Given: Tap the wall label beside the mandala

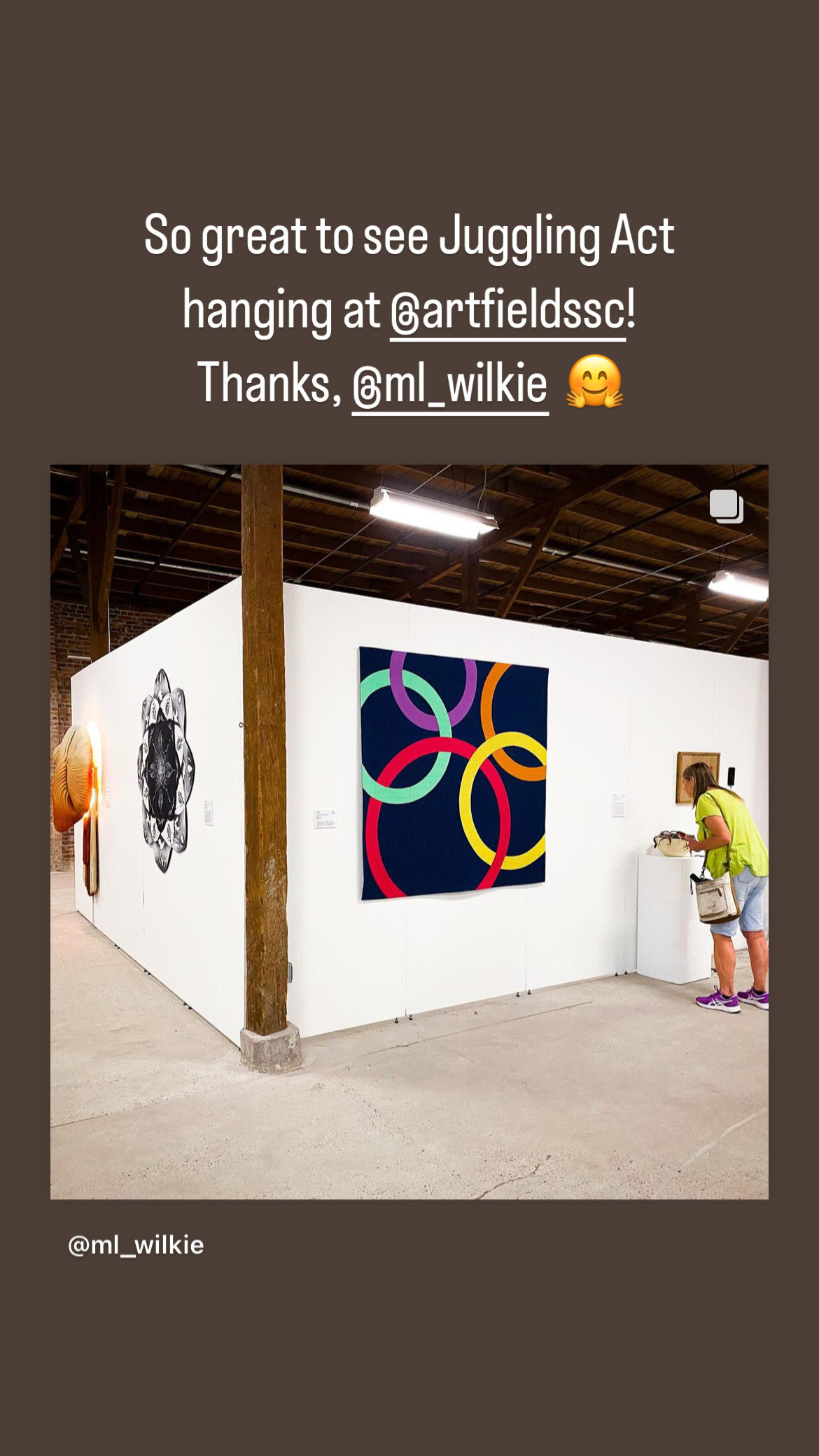Looking at the screenshot, I should click(209, 813).
